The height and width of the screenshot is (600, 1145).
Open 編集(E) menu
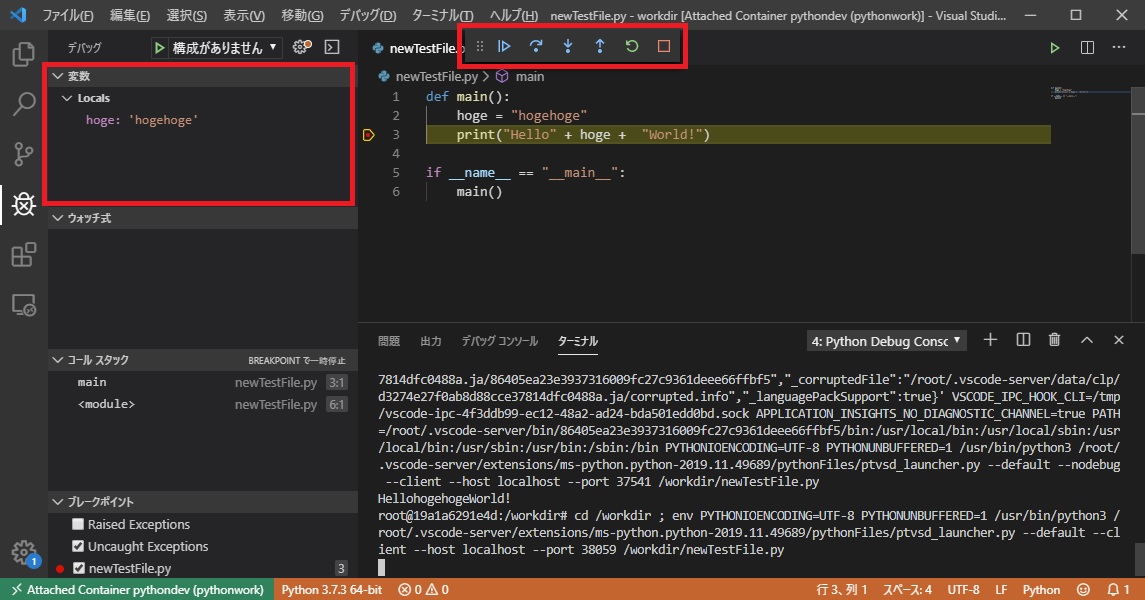coord(129,15)
